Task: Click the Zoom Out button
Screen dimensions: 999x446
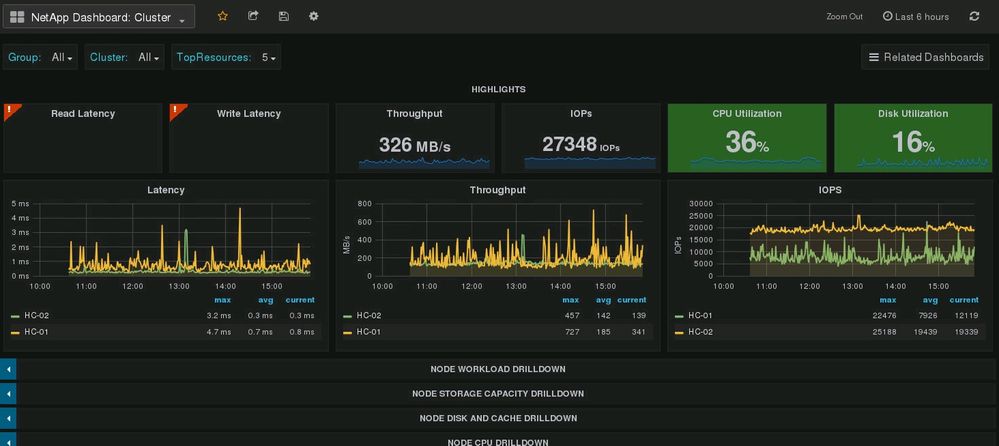Action: (844, 17)
